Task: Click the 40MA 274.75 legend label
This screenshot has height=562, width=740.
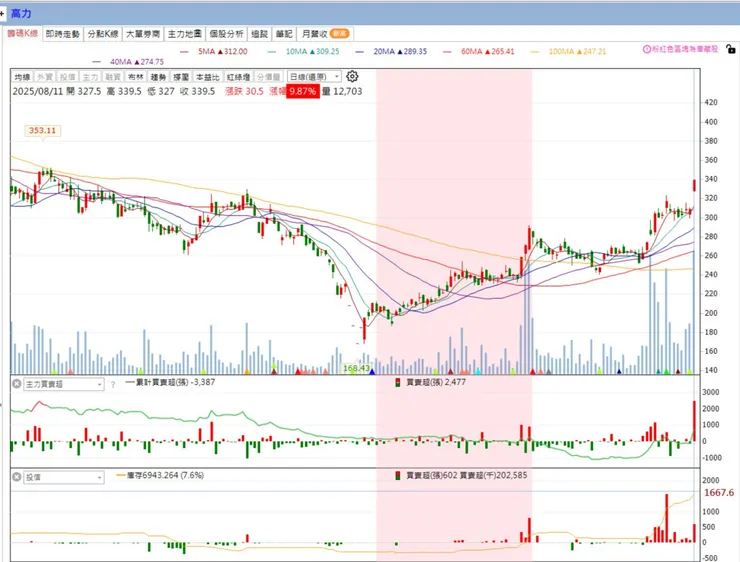Action: pyautogui.click(x=137, y=62)
